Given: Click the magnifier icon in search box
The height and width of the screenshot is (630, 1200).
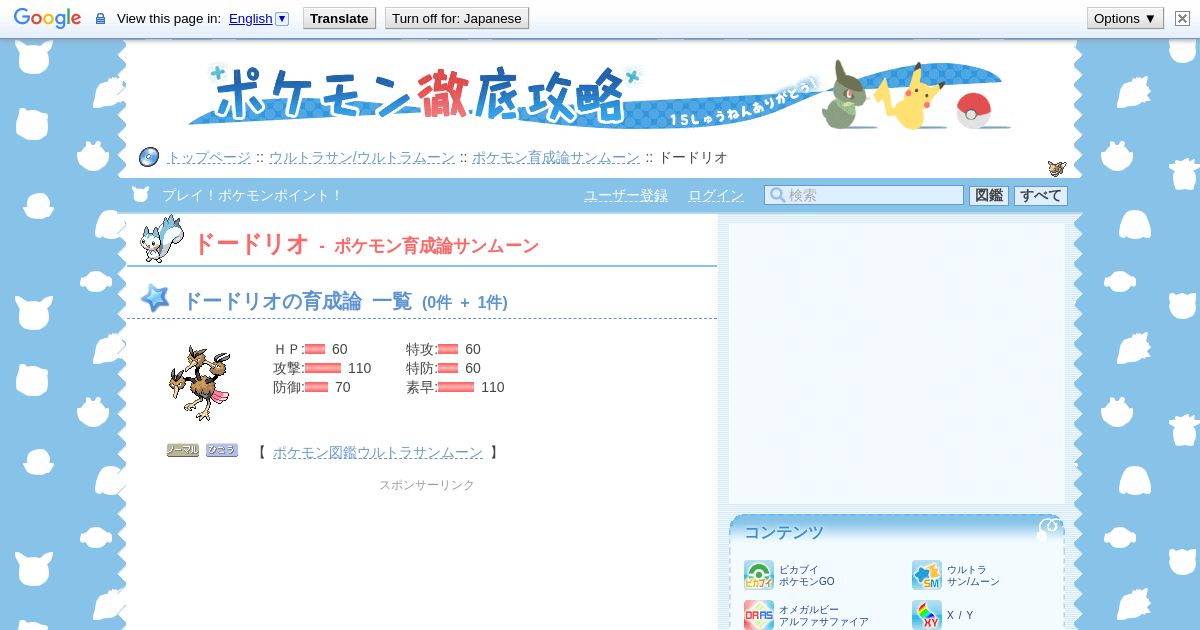Looking at the screenshot, I should click(776, 195).
